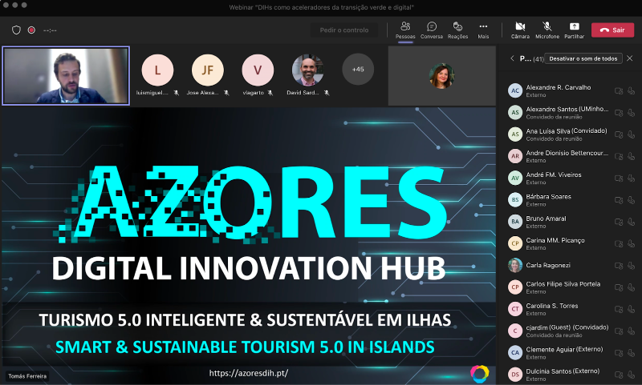Click the David Sard participant photo

pyautogui.click(x=308, y=70)
